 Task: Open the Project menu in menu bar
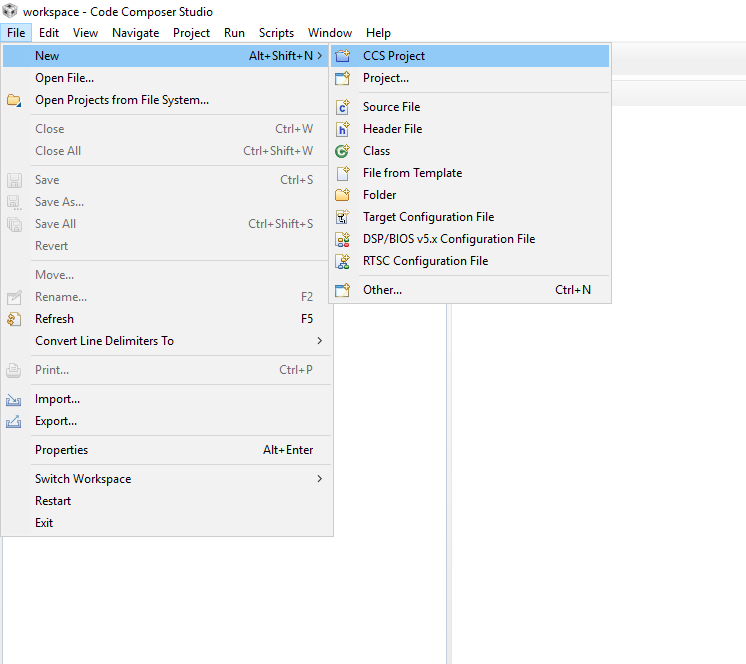(x=191, y=33)
